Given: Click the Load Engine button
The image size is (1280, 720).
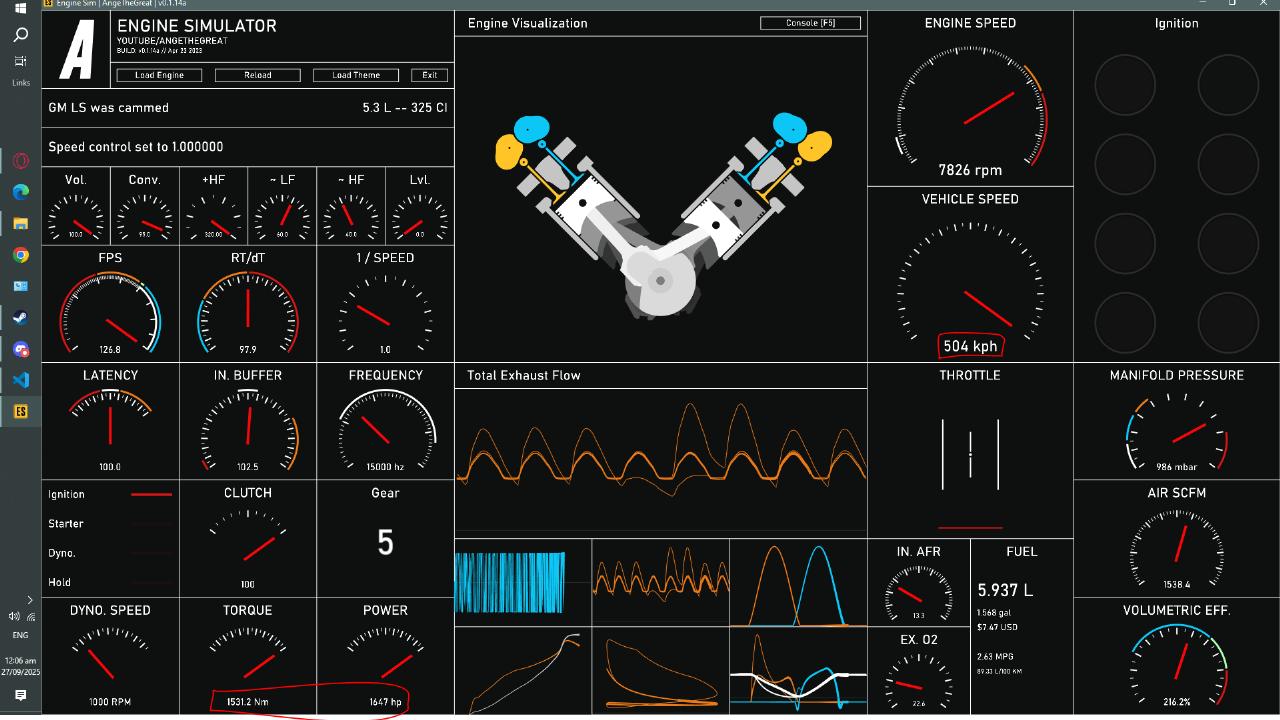Looking at the screenshot, I should (159, 75).
